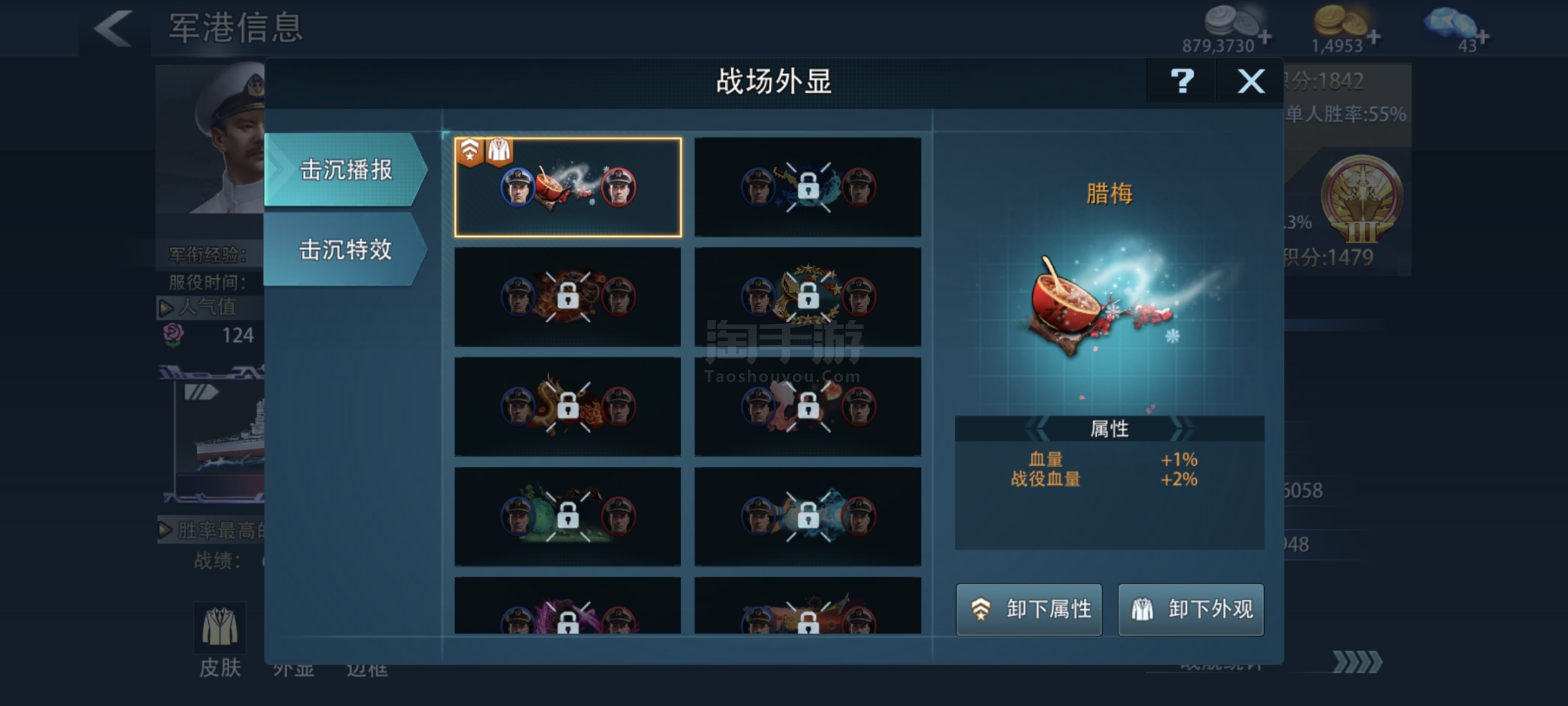This screenshot has width=1568, height=706.
Task: Select the locked star wreath broadcast thumbnail
Action: (808, 297)
